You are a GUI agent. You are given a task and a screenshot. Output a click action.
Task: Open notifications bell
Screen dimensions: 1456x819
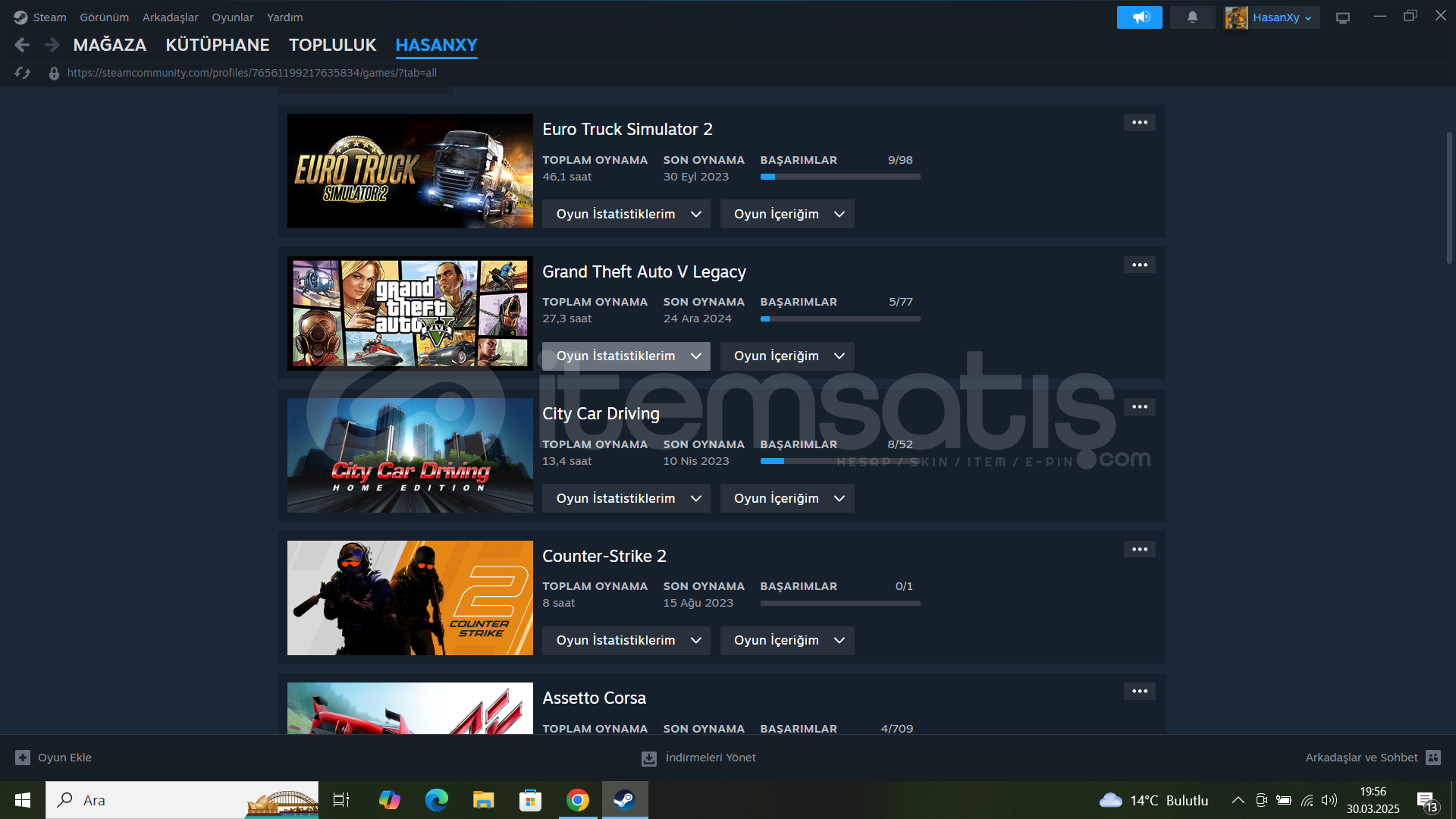1193,17
